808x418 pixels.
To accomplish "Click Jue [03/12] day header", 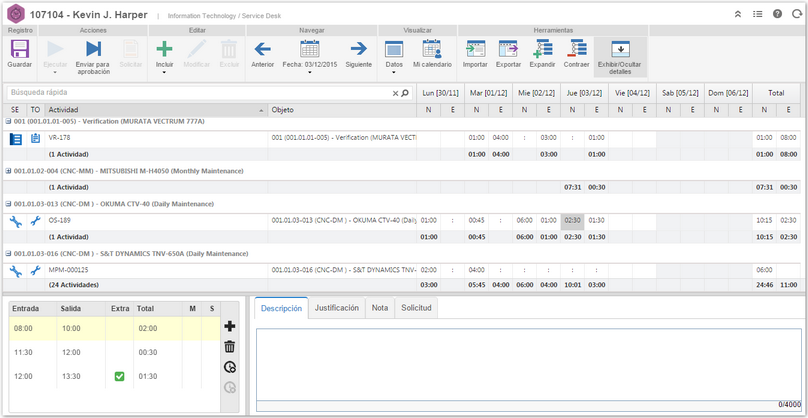I will point(584,93).
